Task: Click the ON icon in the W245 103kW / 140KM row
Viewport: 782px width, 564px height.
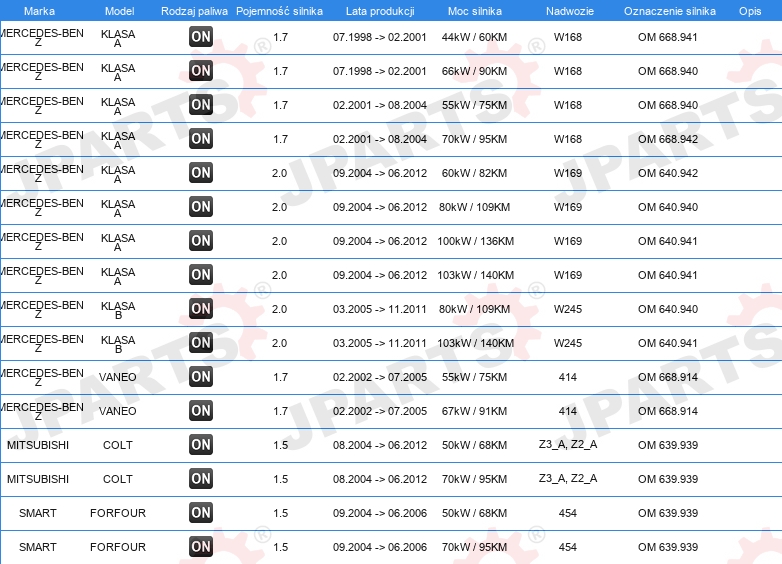Action: point(201,343)
